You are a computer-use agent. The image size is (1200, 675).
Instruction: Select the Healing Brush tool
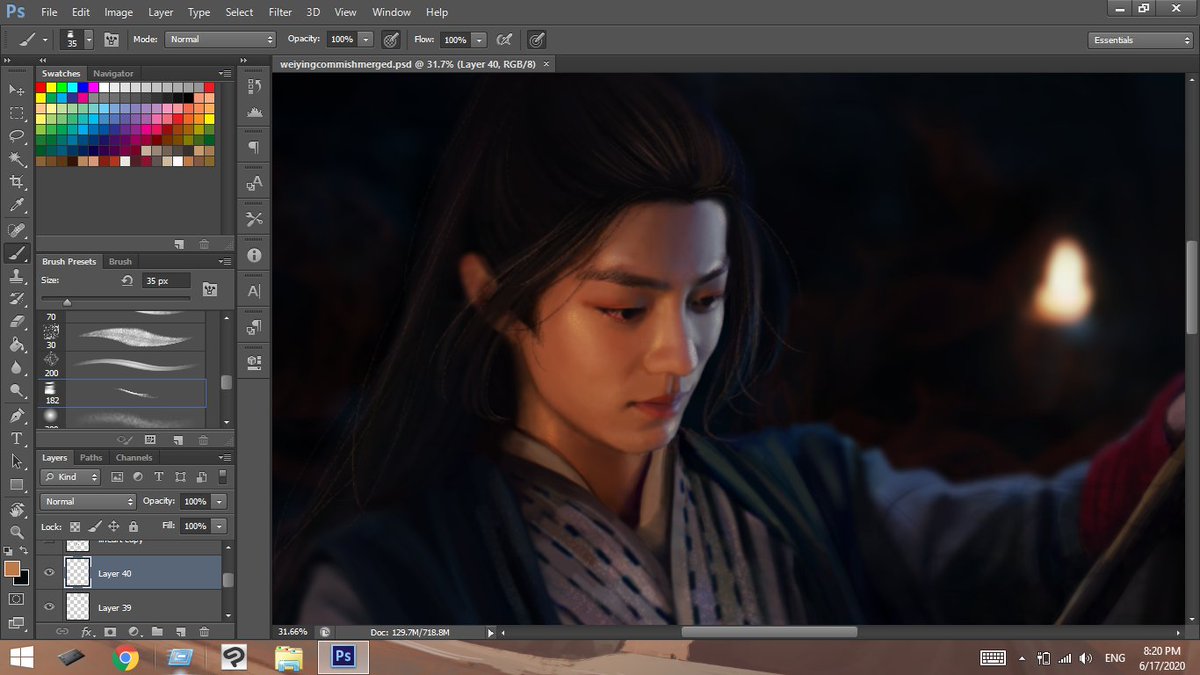(x=16, y=229)
